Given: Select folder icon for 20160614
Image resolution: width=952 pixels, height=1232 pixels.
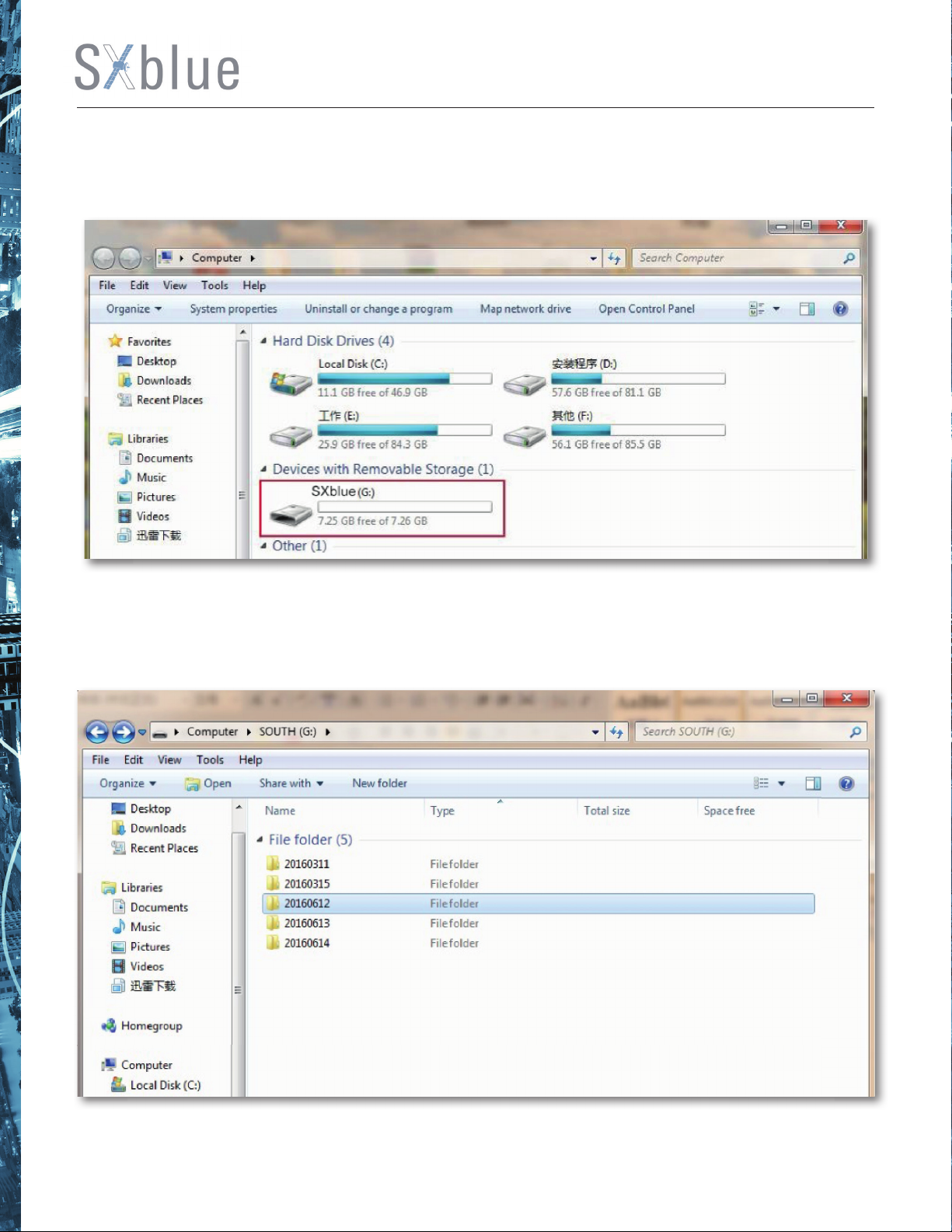Looking at the screenshot, I should [273, 943].
